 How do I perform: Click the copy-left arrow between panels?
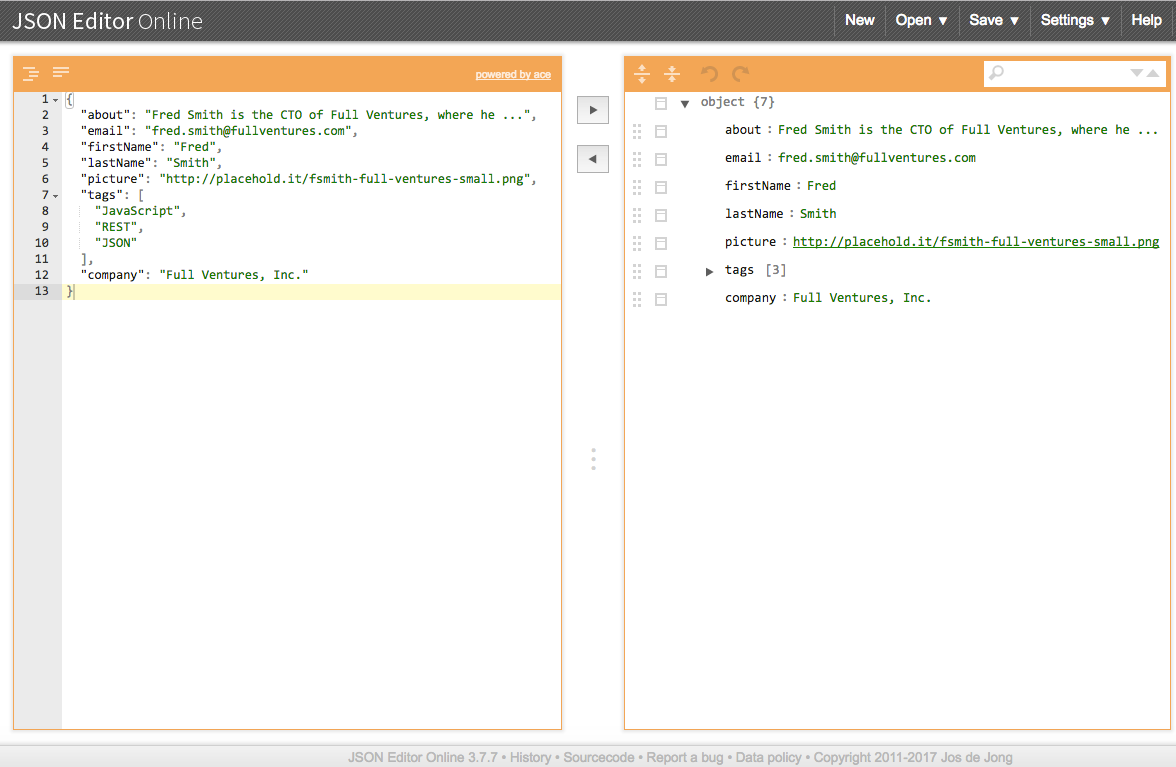[x=592, y=158]
